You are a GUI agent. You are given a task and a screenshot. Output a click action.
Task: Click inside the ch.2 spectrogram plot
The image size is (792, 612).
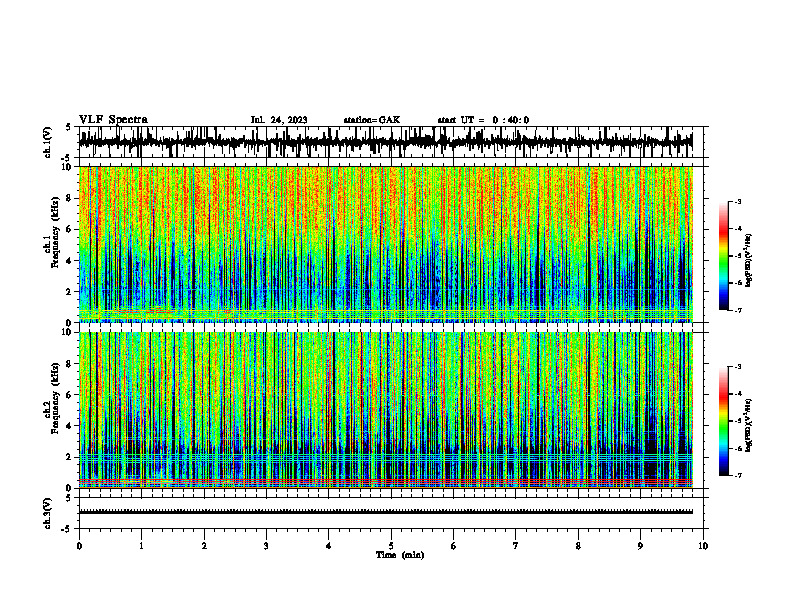pyautogui.click(x=386, y=410)
